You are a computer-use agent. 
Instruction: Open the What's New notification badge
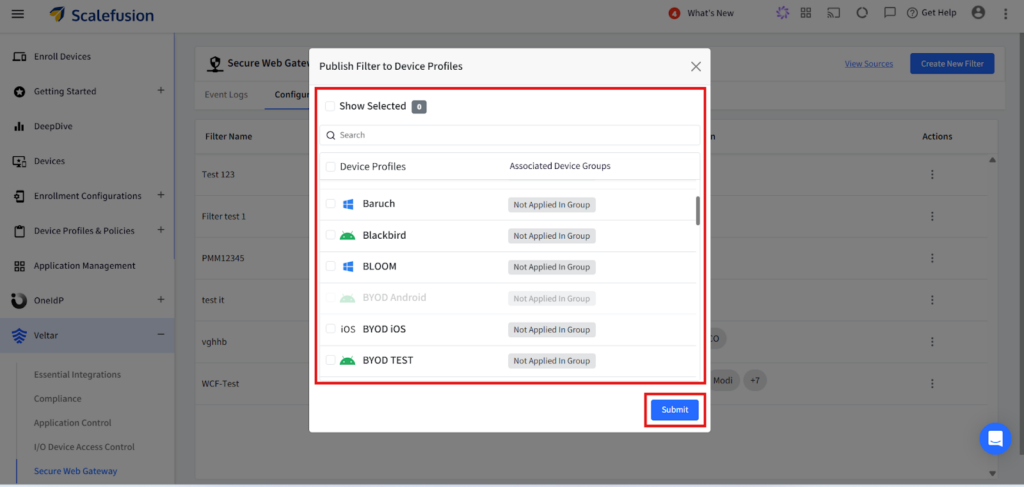click(x=675, y=13)
